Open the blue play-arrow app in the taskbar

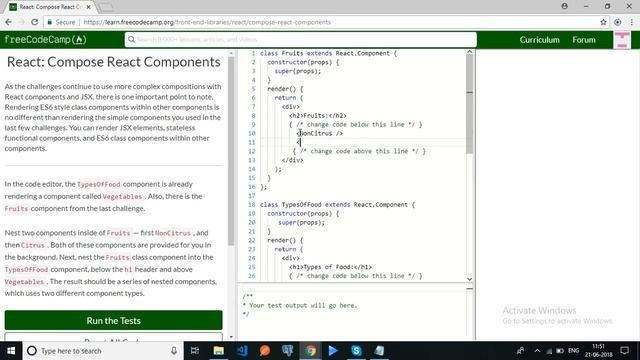click(x=333, y=351)
